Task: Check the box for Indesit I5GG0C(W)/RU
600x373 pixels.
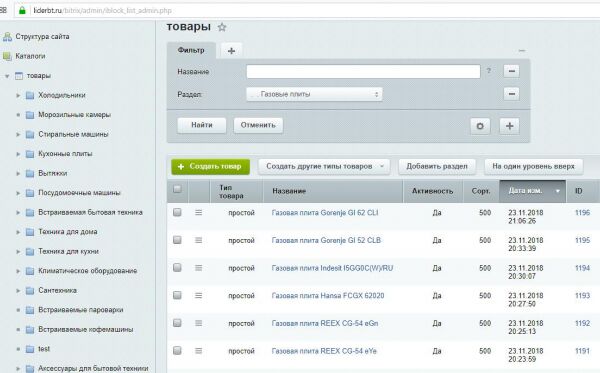Action: [177, 267]
